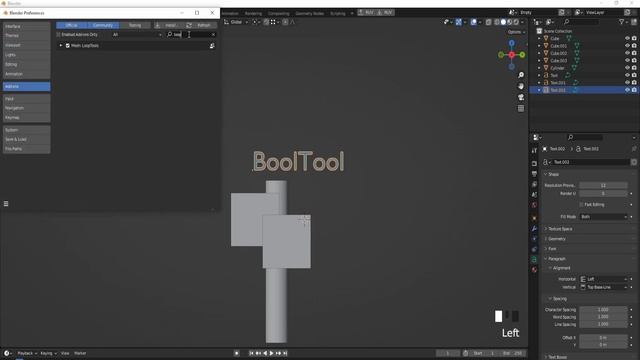Select the Add-ons section in Preferences
Image resolution: width=640 pixels, height=360 pixels.
[27, 87]
